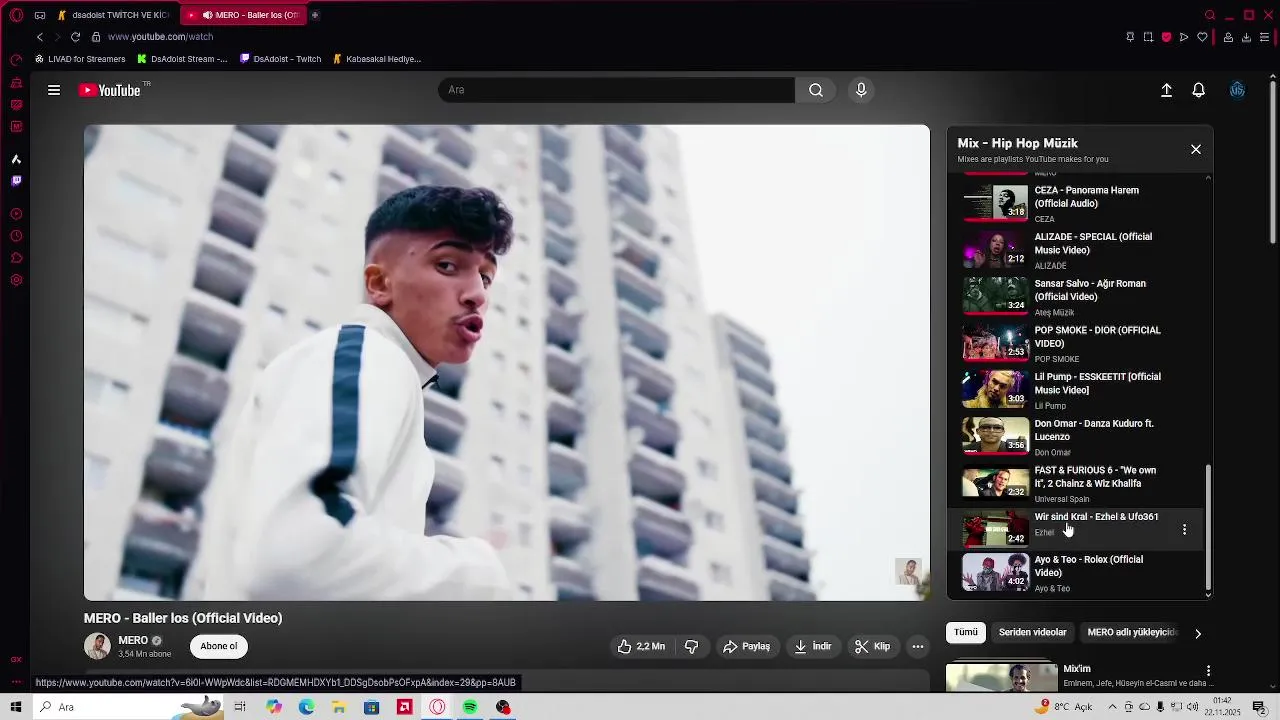Open the Twitch icon in Opera sidebar
Viewport: 1280px width, 720px height.
click(16, 181)
